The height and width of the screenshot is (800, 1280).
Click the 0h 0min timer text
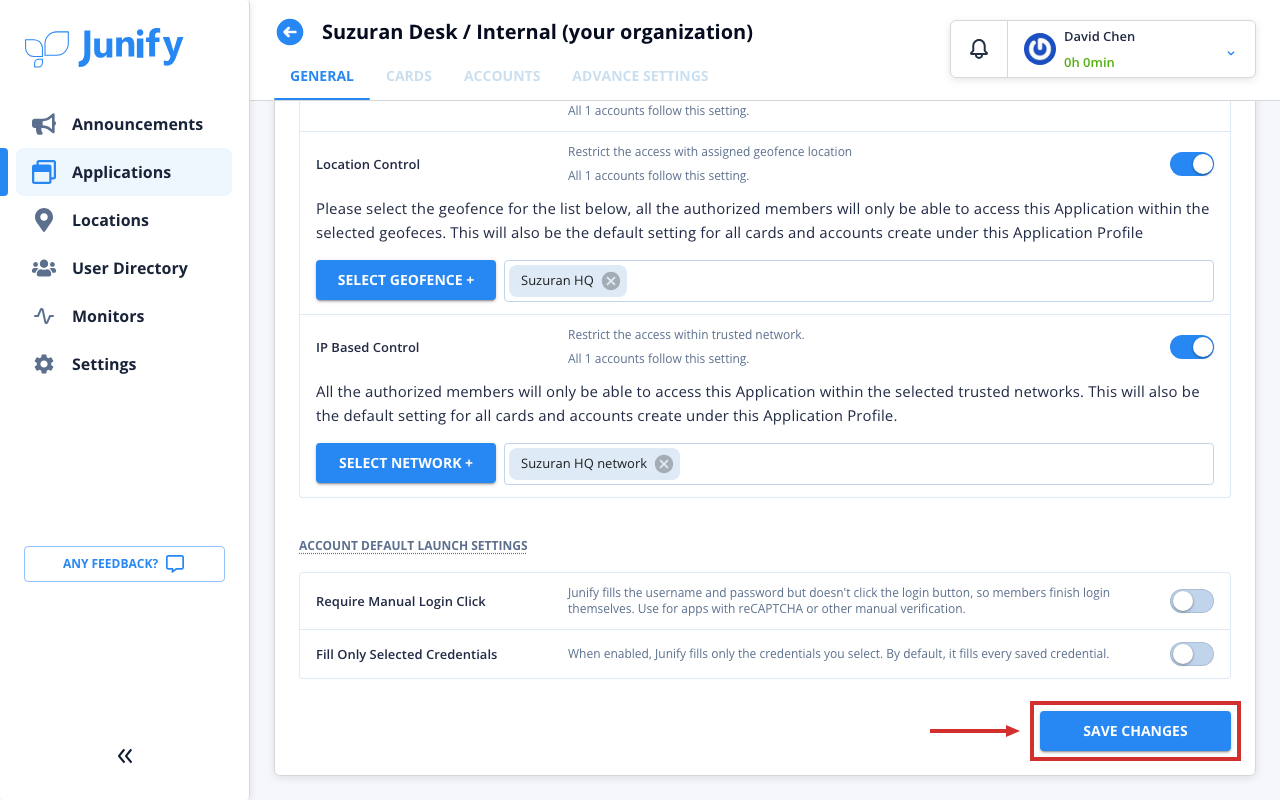coord(1089,62)
